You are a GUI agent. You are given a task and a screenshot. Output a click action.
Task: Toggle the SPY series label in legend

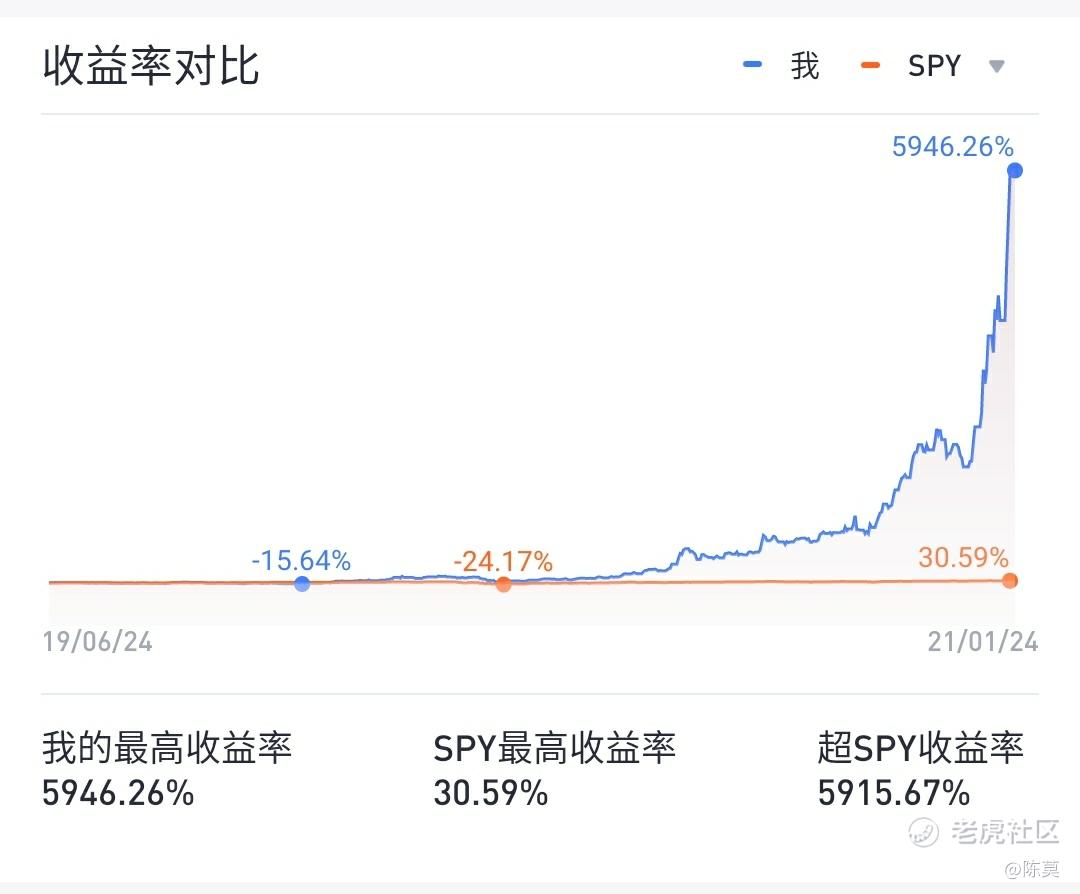[x=934, y=66]
